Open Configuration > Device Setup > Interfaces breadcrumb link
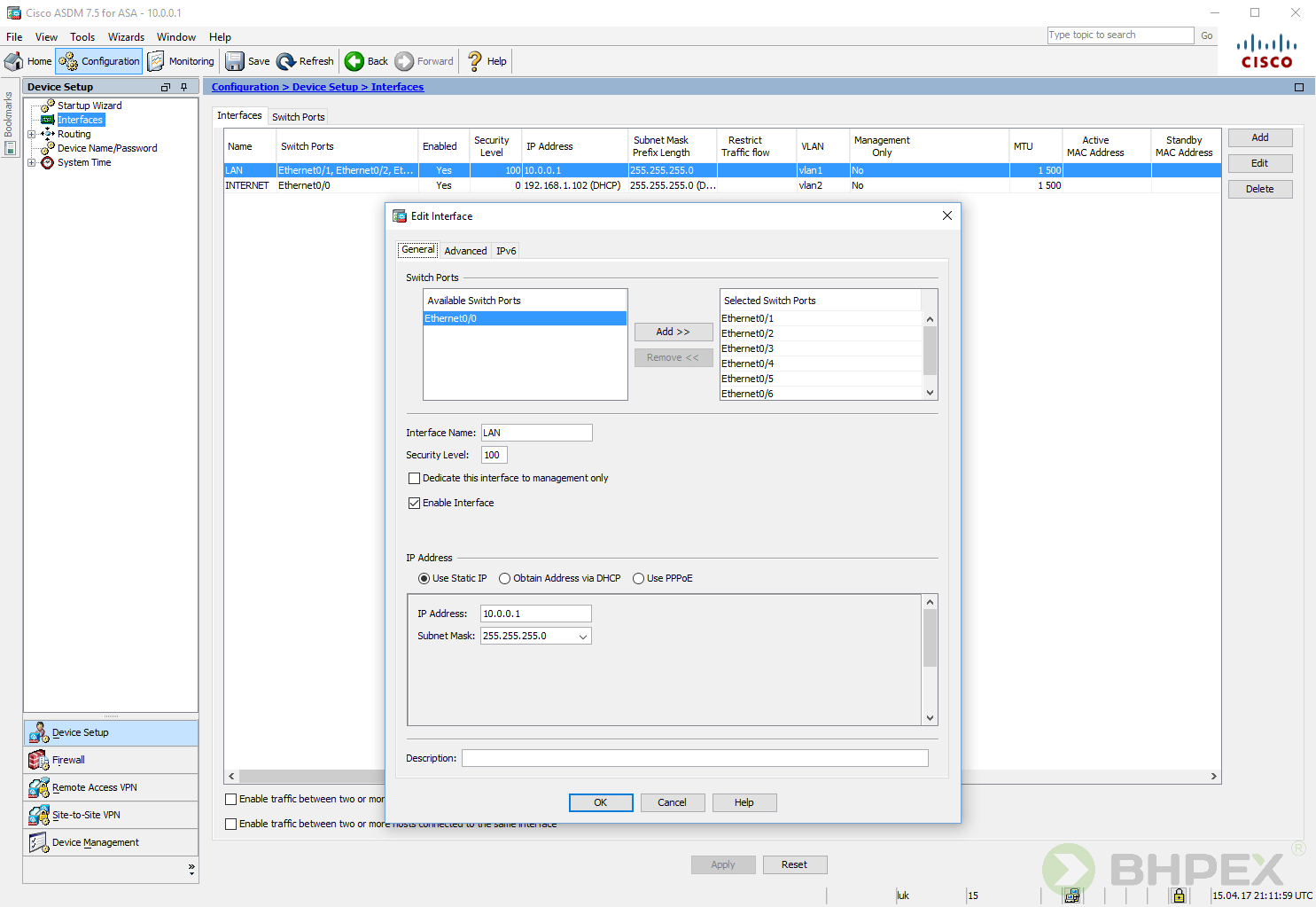Screen dimensions: 1316x907 coord(317,87)
